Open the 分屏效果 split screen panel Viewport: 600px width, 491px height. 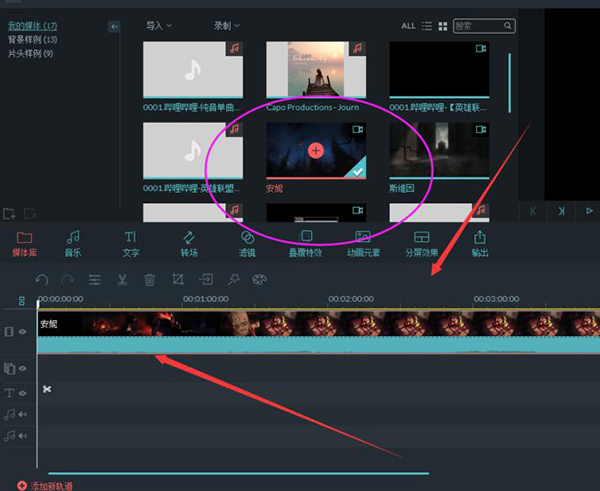(421, 243)
